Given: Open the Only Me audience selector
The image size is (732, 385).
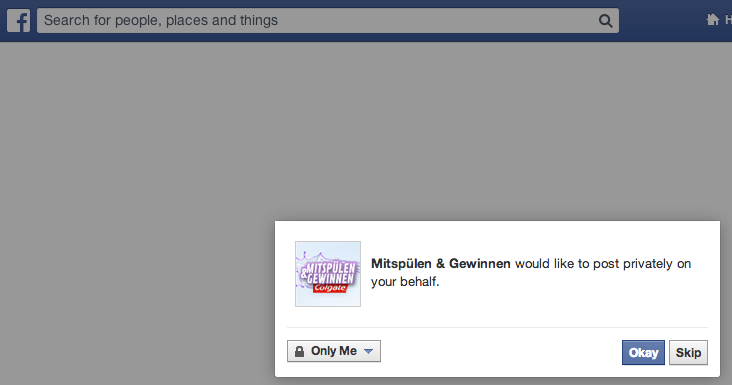Looking at the screenshot, I should pos(334,351).
